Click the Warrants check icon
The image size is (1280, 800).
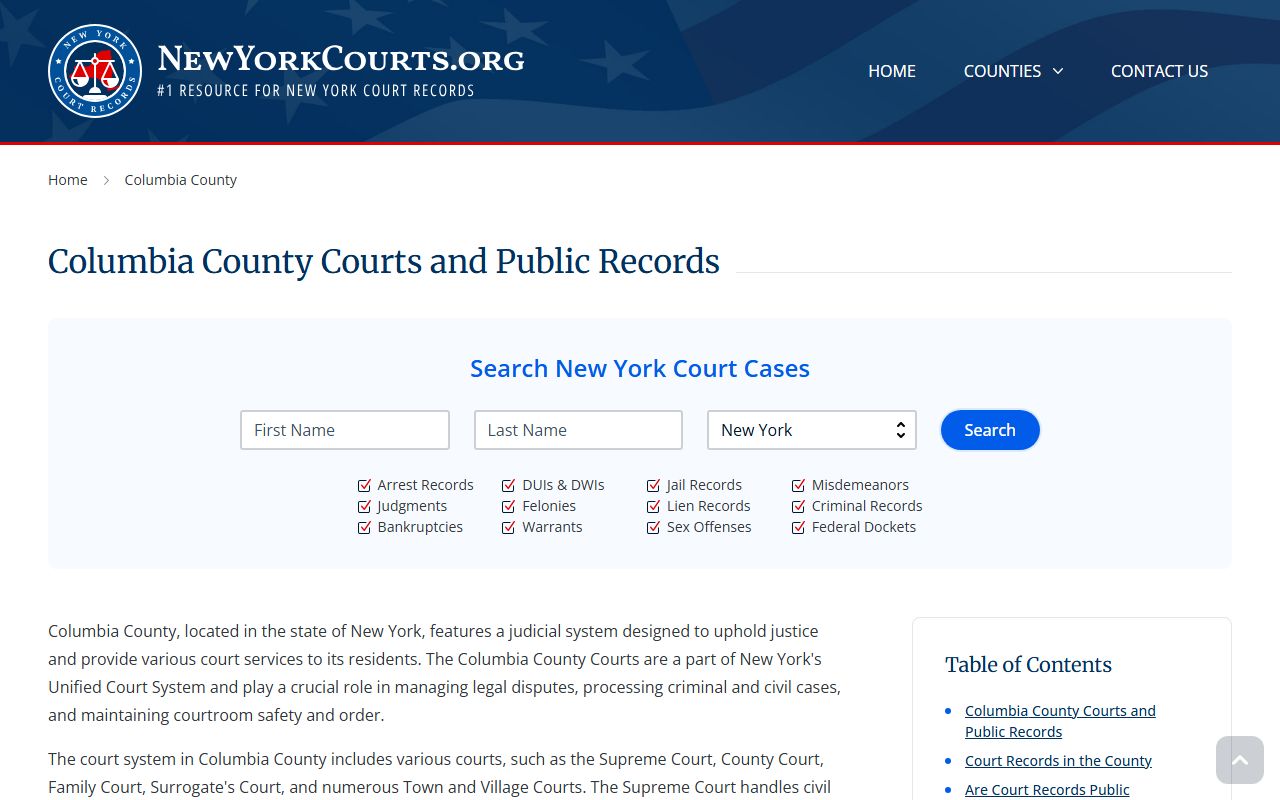click(x=509, y=527)
